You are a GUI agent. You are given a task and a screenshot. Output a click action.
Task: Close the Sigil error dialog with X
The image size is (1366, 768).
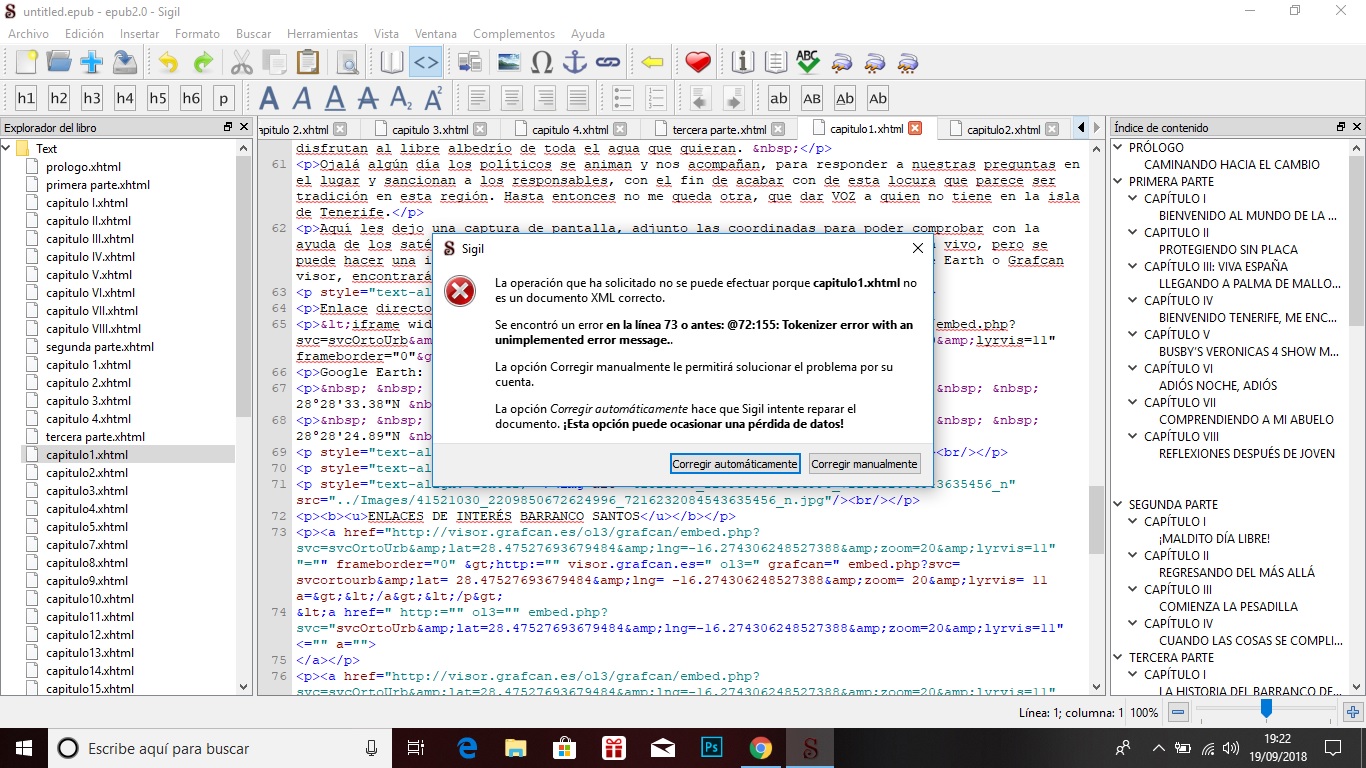click(918, 248)
